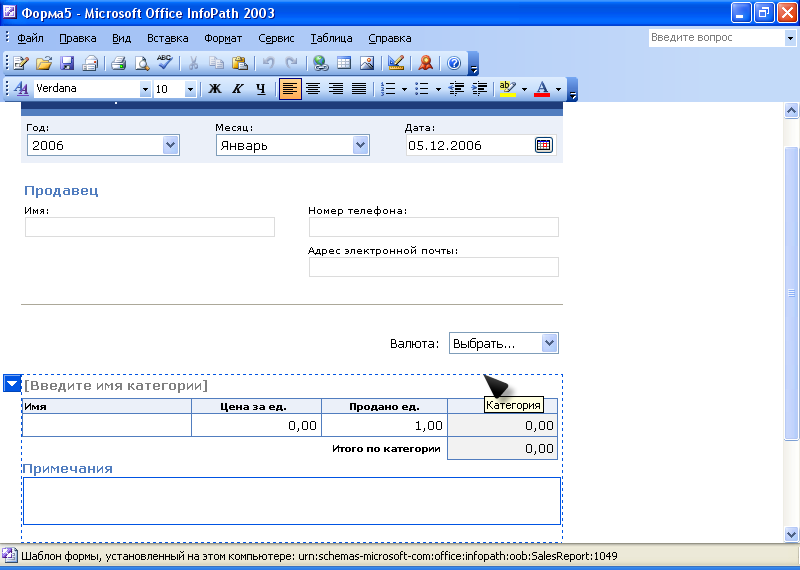
Task: Open the InfoPath Help icon
Action: pyautogui.click(x=454, y=63)
